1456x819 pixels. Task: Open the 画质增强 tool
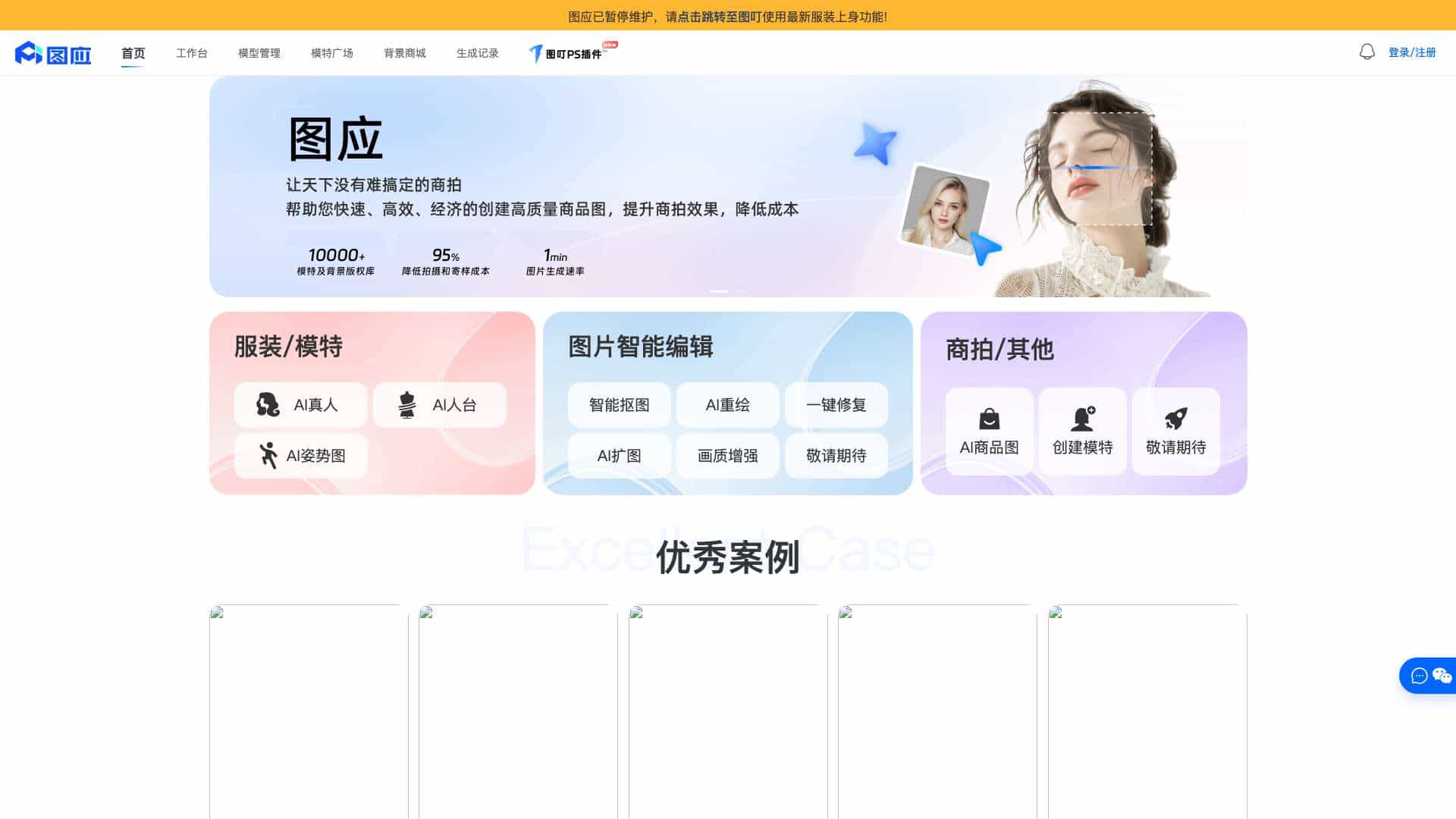pyautogui.click(x=727, y=456)
